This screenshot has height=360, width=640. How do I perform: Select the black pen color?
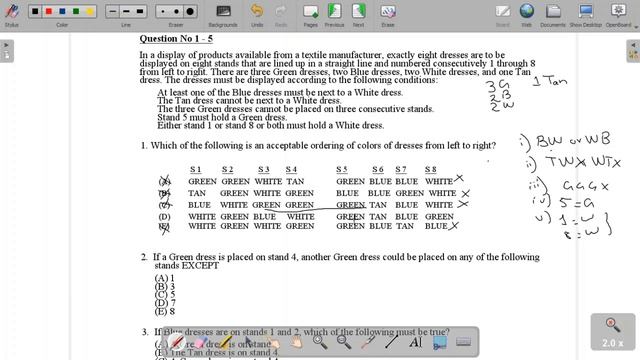(35, 11)
